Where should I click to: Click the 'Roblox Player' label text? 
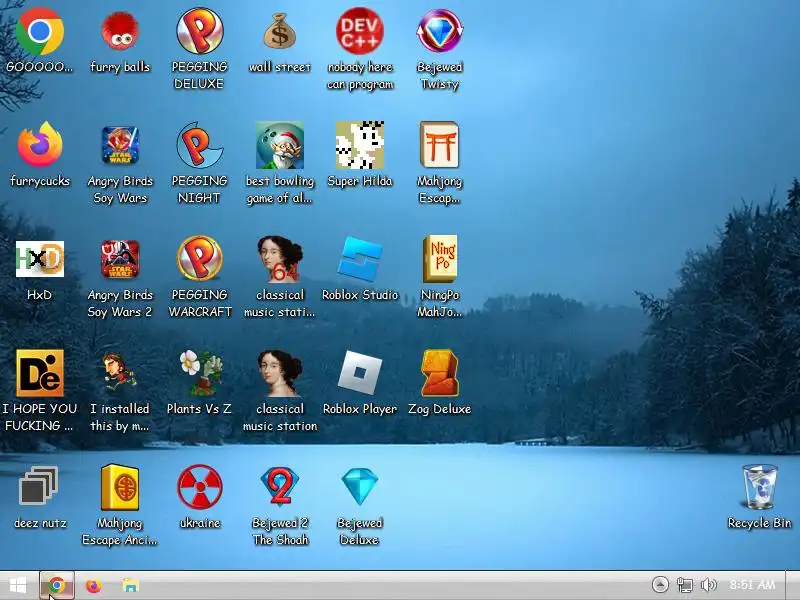[360, 409]
